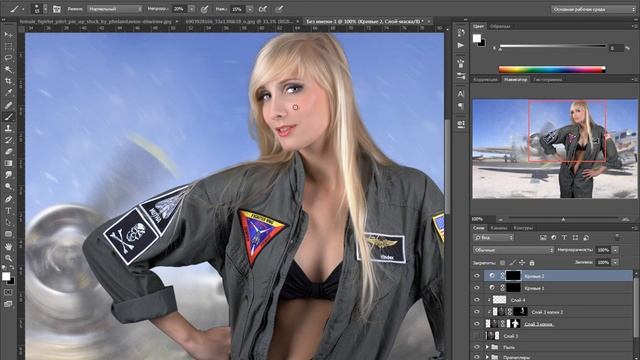Hide the Слой 4 layer

coord(477,300)
